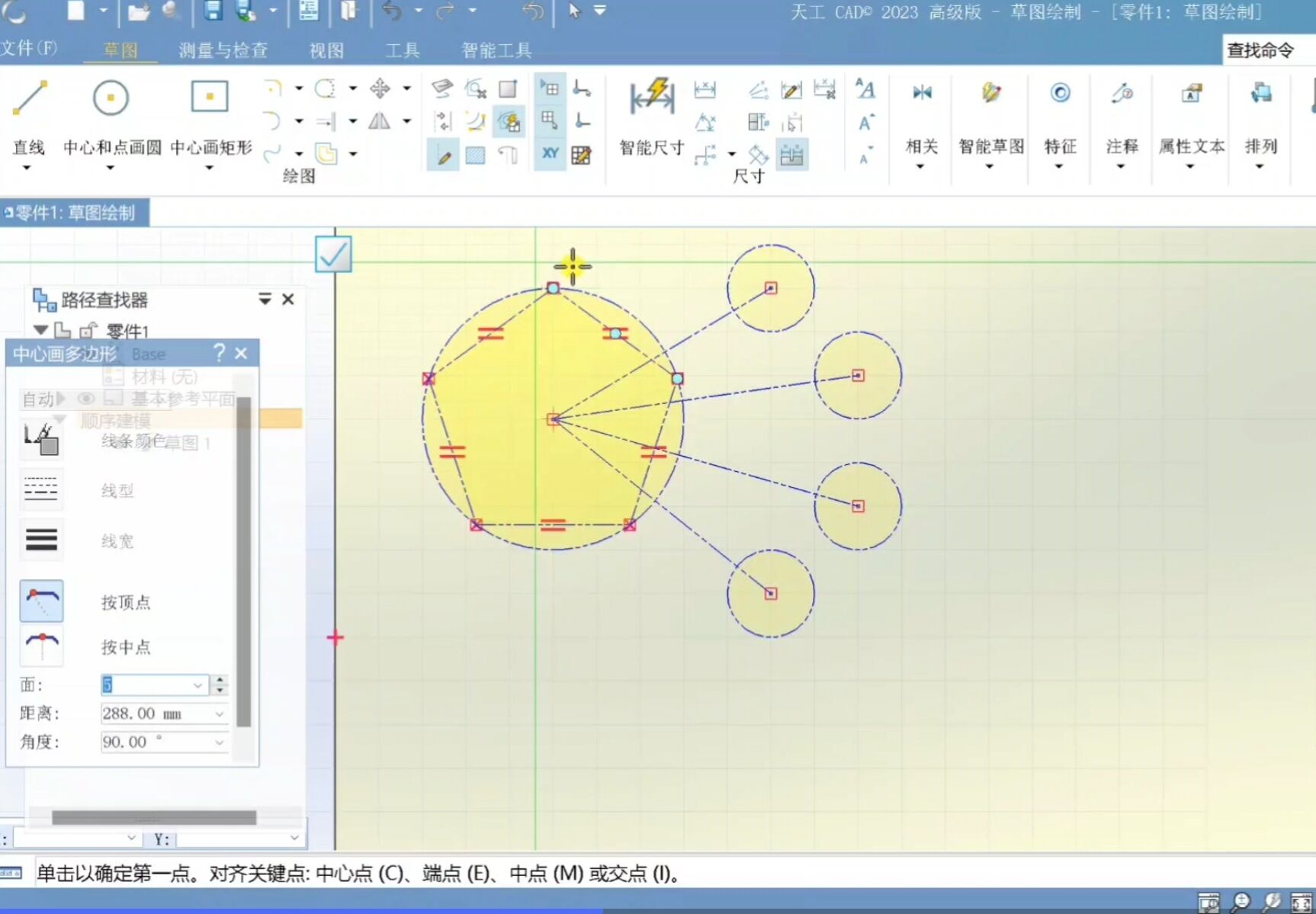This screenshot has width=1316, height=914.
Task: Select the 零件1: 草图绘制 document tab
Action: (x=75, y=213)
